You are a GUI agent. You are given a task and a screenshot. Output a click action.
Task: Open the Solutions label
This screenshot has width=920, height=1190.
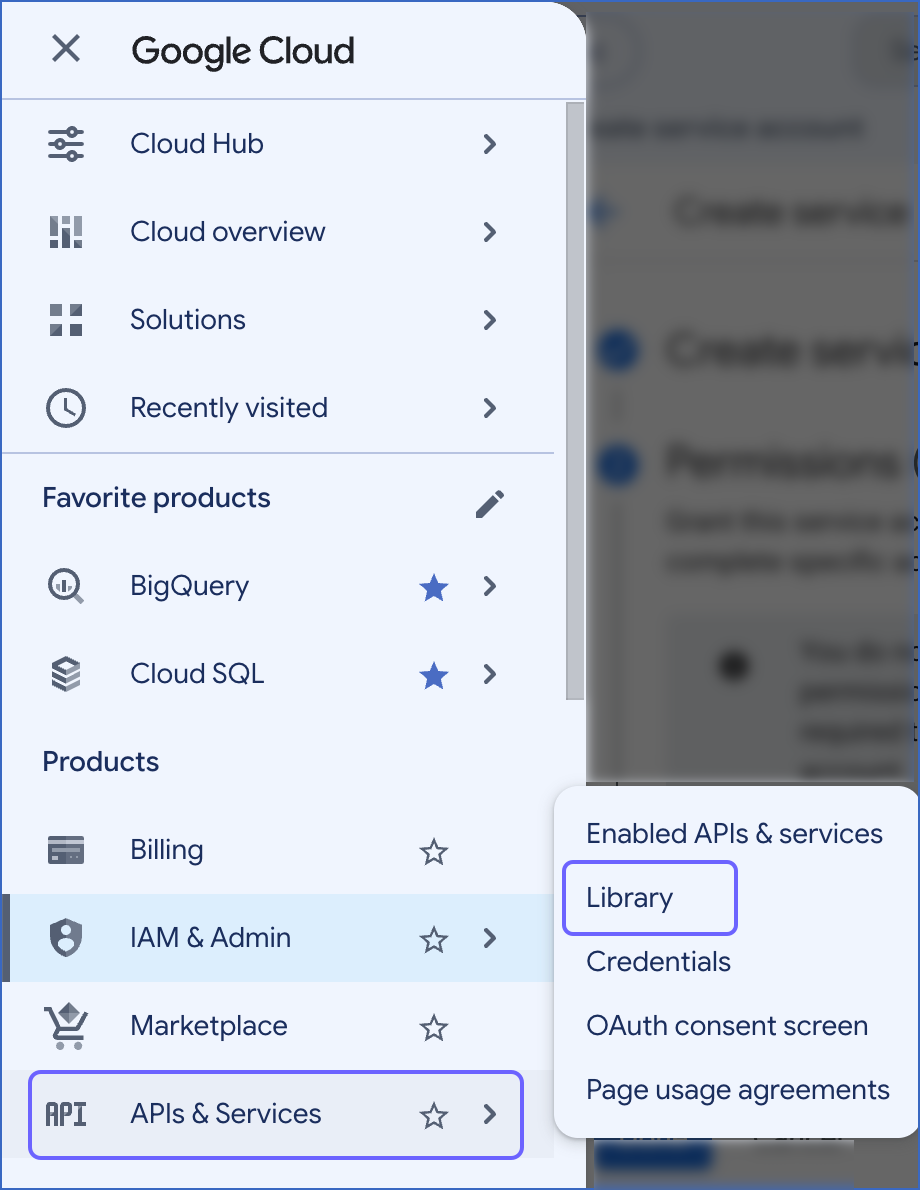[x=187, y=320]
